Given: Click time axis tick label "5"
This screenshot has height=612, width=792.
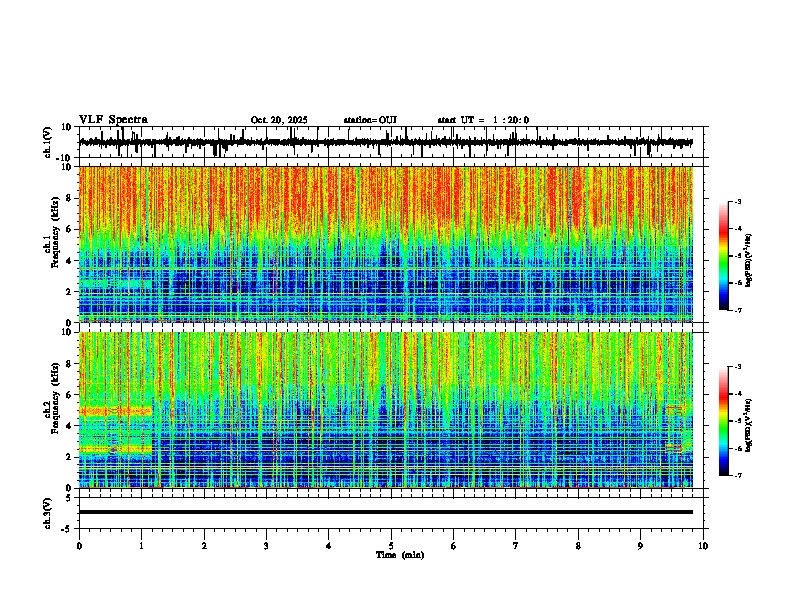Looking at the screenshot, I should point(391,546).
